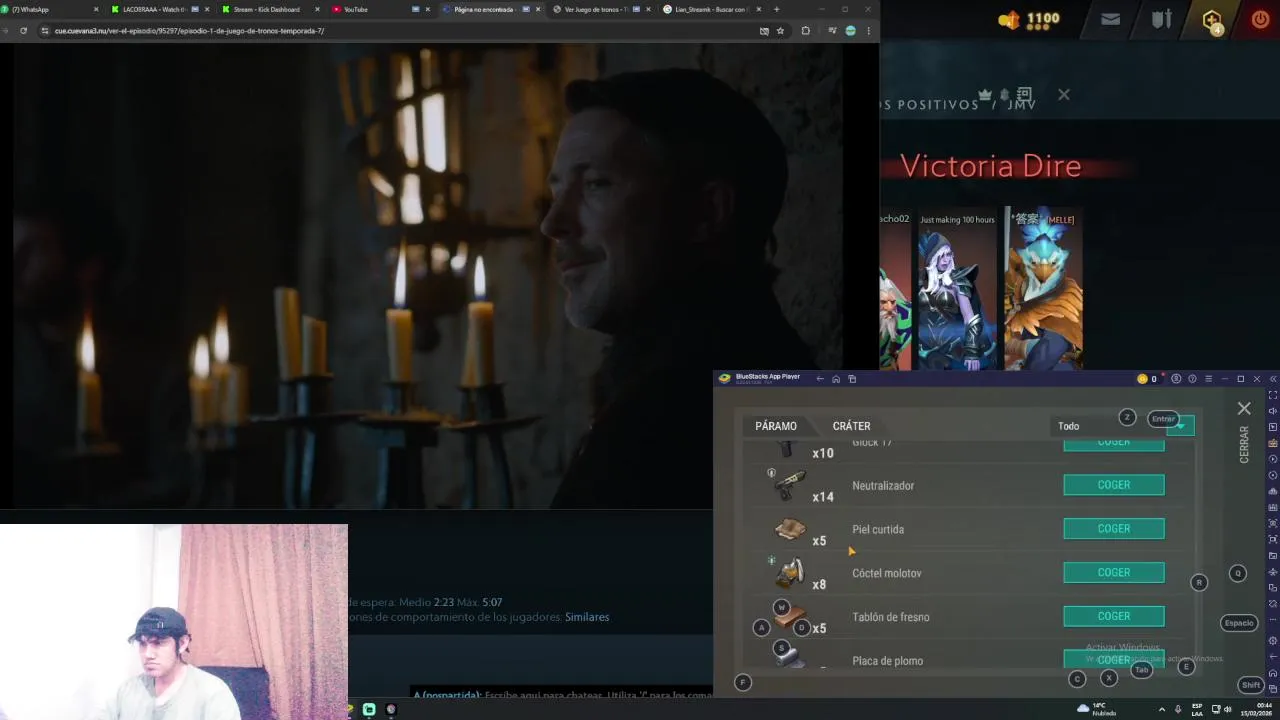Switch to the WhatsApp browser tab
1280x720 pixels.
(x=50, y=9)
